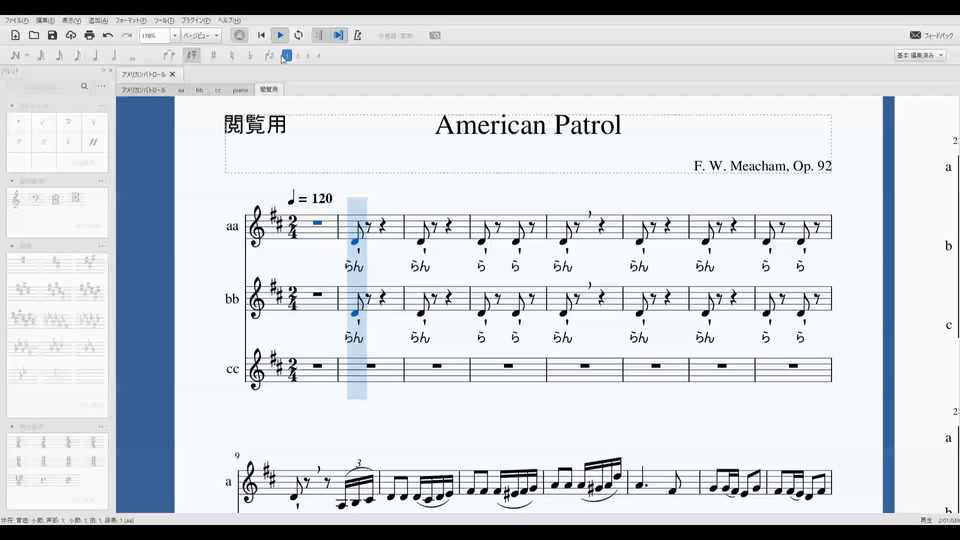The width and height of the screenshot is (960, 540).
Task: Open palette panel more options menu
Action: click(x=102, y=86)
